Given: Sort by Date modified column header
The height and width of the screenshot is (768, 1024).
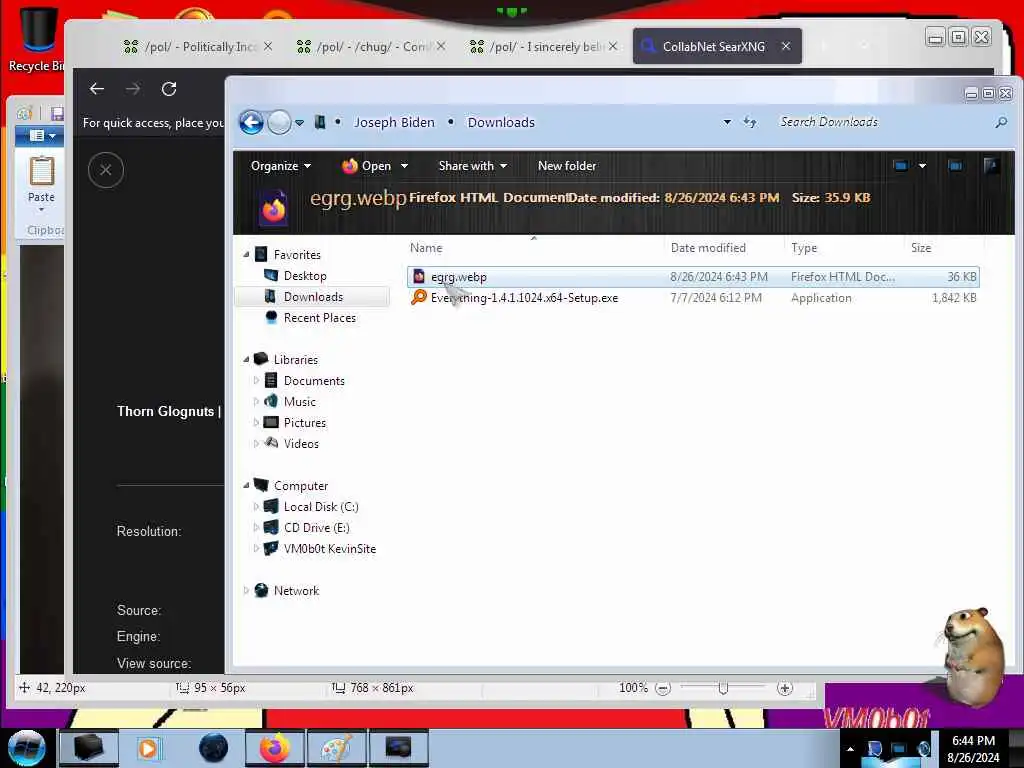Looking at the screenshot, I should 708,248.
